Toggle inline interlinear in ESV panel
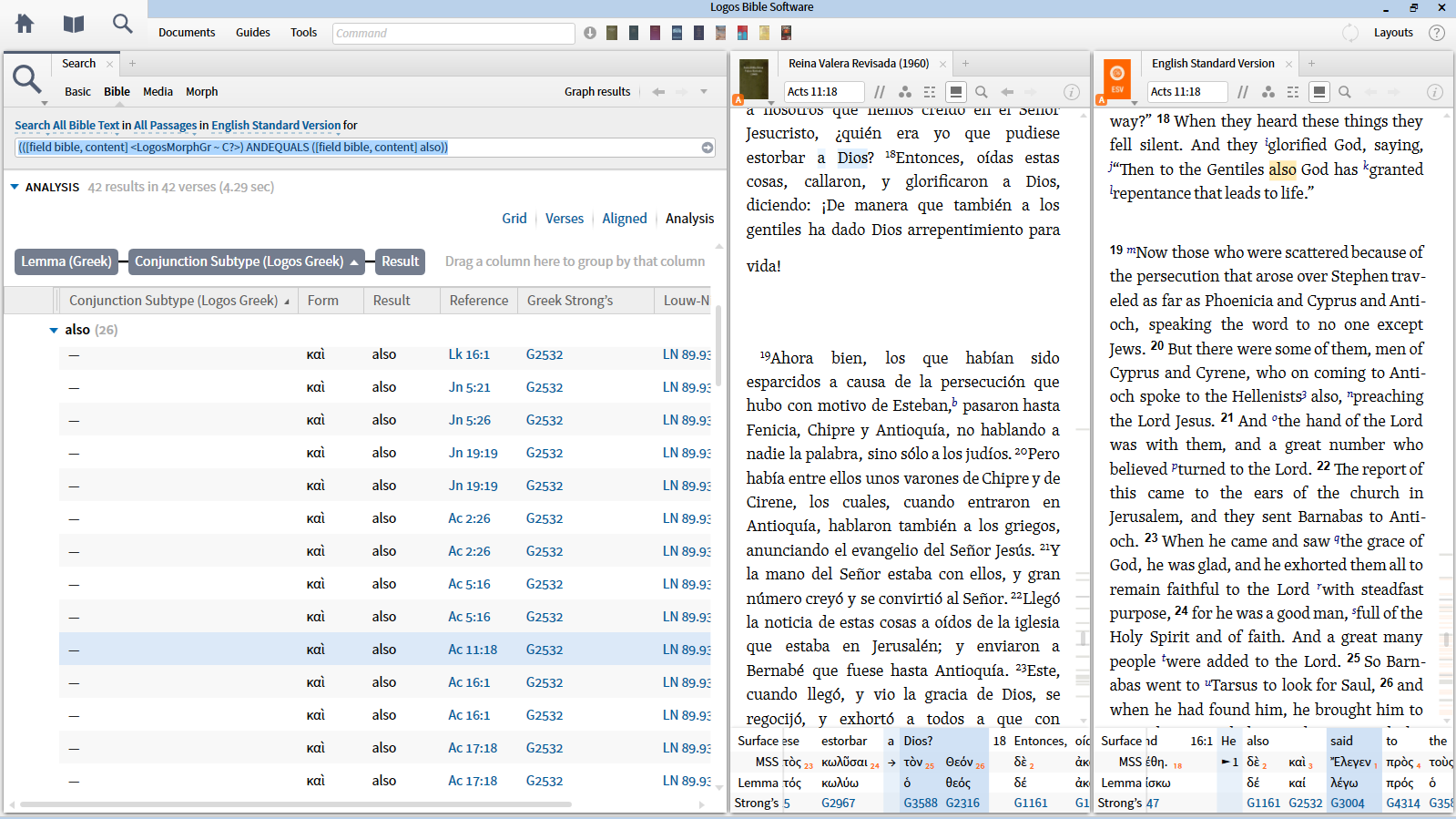This screenshot has height=819, width=1456. [x=1293, y=92]
